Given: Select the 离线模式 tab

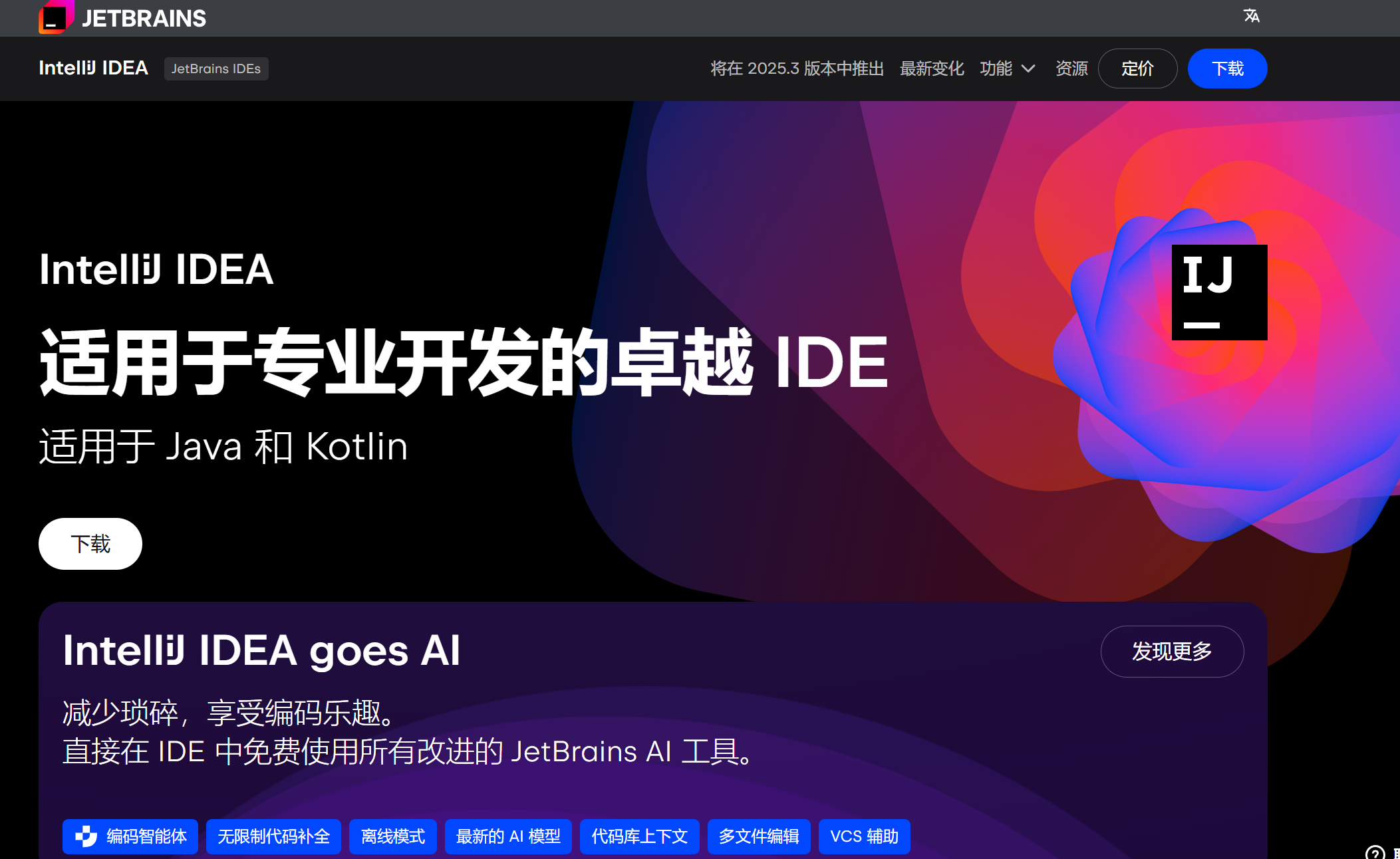Looking at the screenshot, I should pos(392,836).
